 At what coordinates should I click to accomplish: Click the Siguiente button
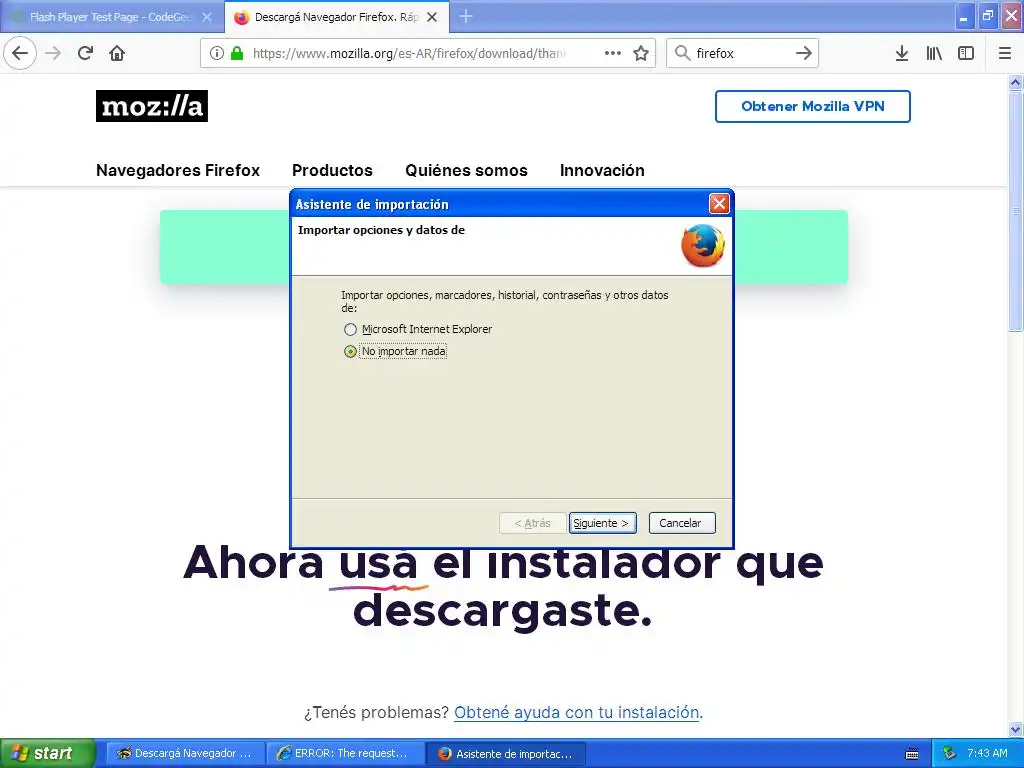coord(602,523)
